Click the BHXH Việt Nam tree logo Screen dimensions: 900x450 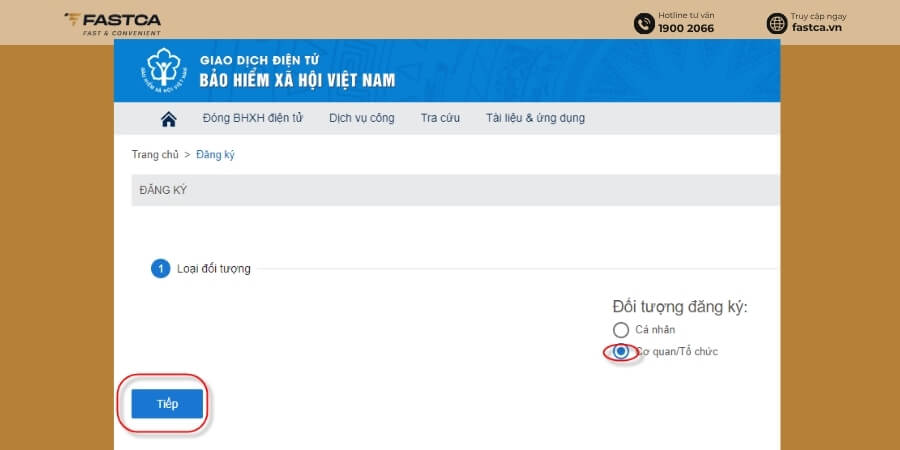pyautogui.click(x=164, y=71)
